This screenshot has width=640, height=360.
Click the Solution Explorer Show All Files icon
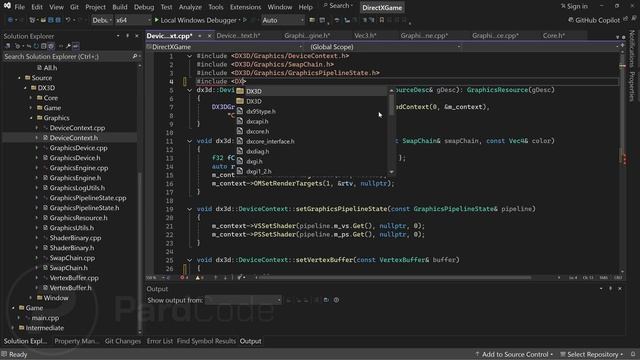51,46
